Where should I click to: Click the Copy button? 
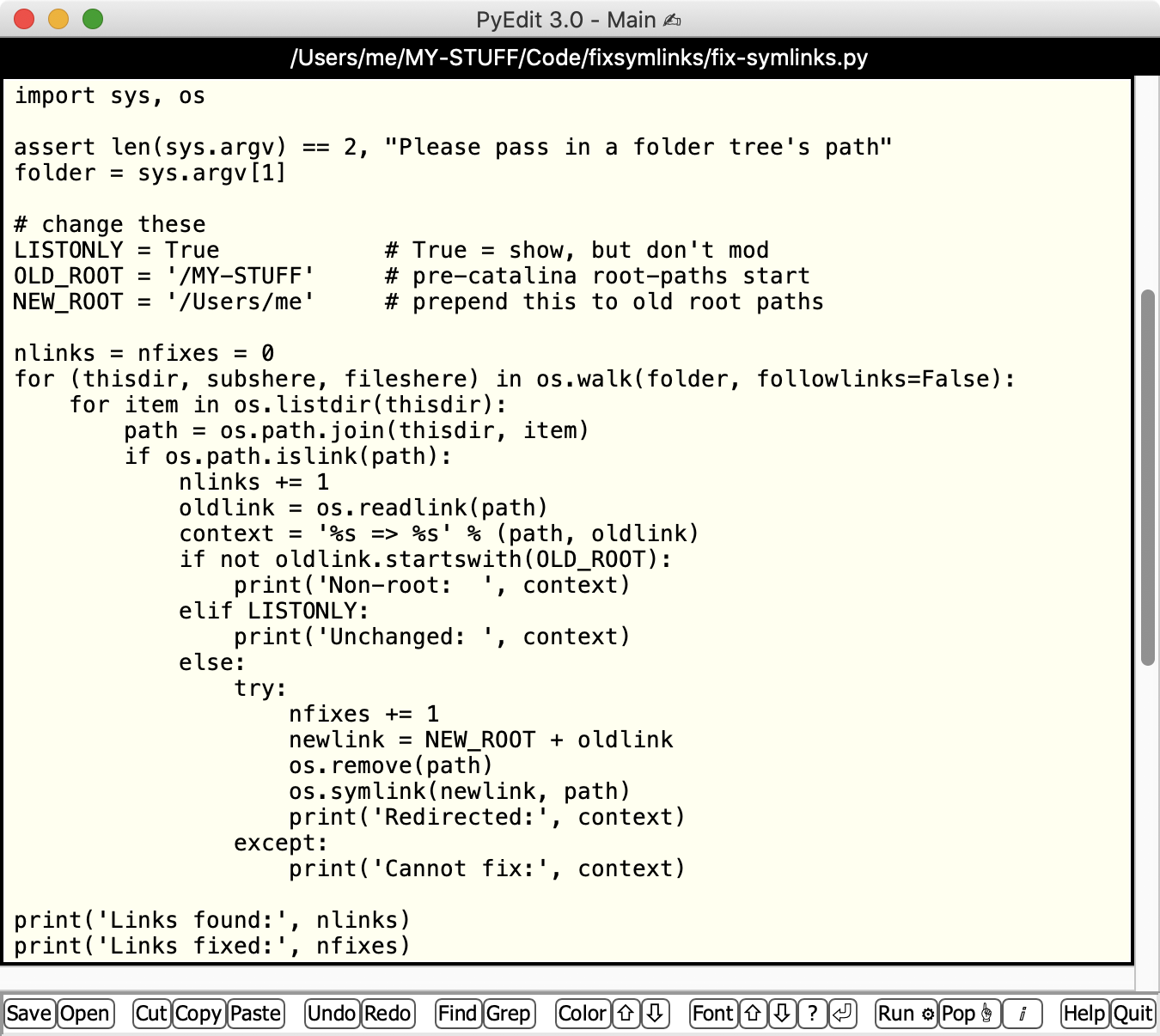(x=198, y=1014)
